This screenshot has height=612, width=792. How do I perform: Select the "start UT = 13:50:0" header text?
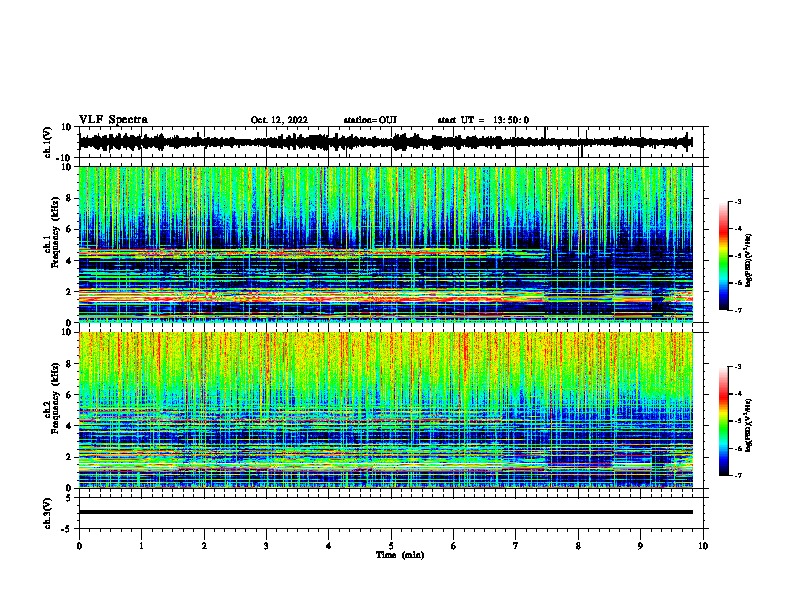tap(483, 120)
